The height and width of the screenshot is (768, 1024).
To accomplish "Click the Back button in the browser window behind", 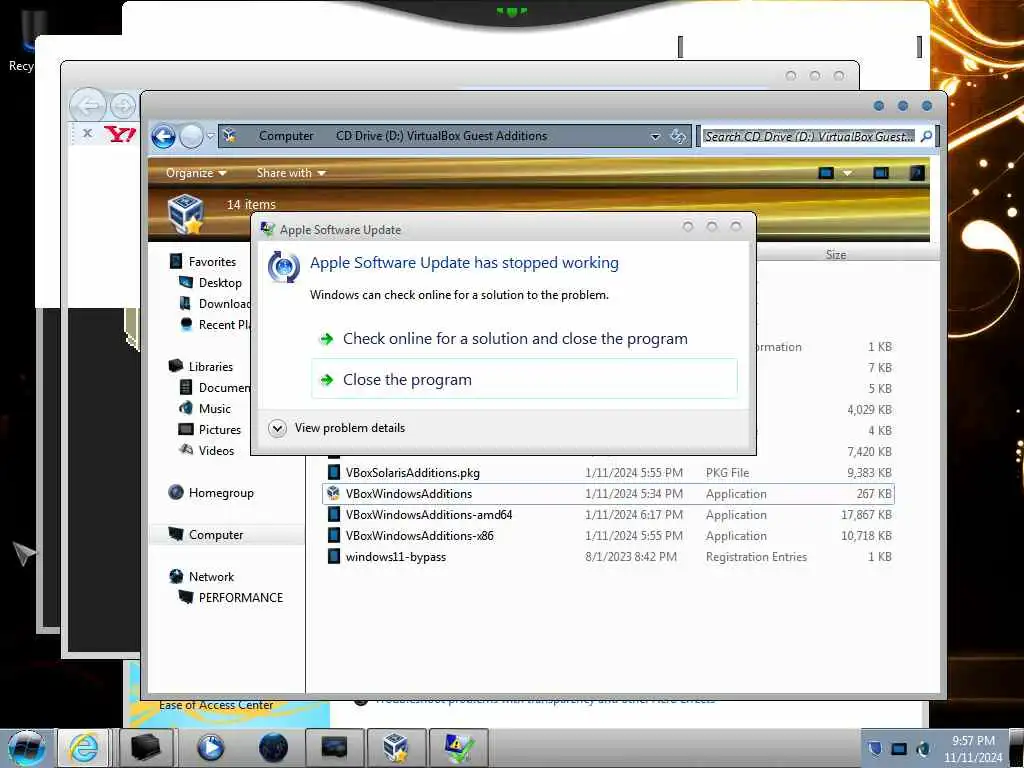I will click(x=88, y=105).
